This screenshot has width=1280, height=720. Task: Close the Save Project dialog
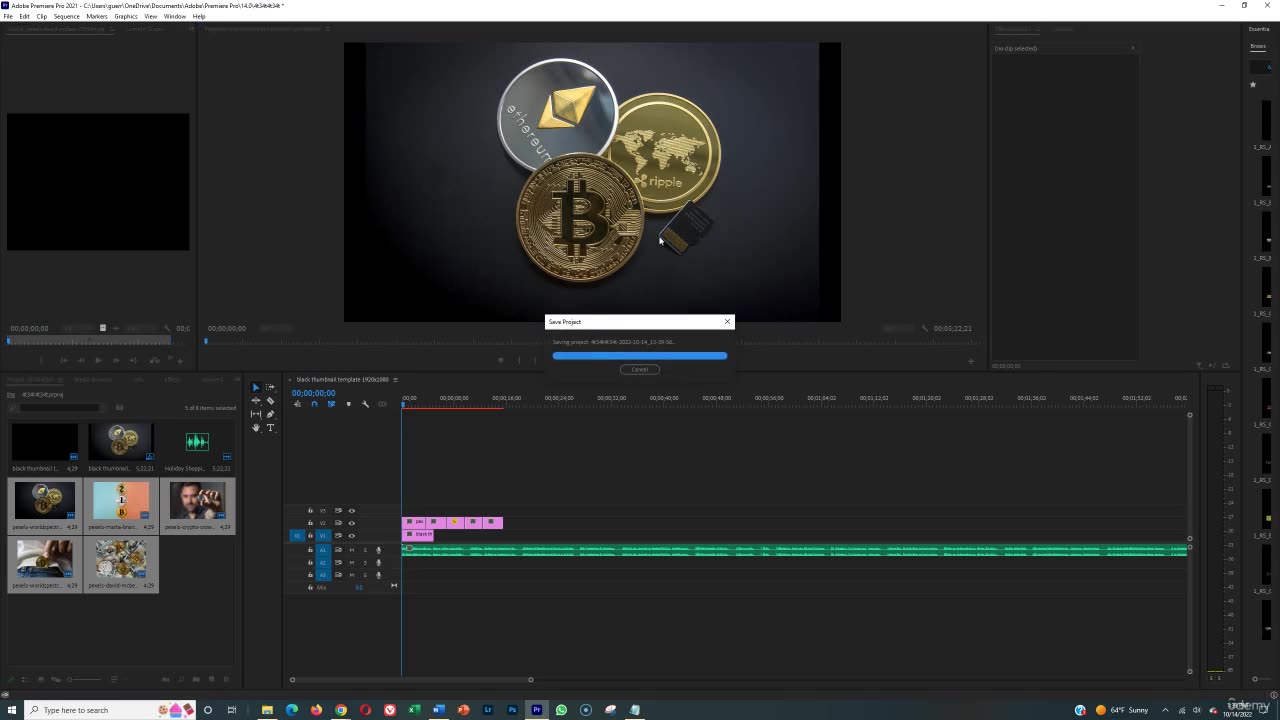[x=727, y=321]
